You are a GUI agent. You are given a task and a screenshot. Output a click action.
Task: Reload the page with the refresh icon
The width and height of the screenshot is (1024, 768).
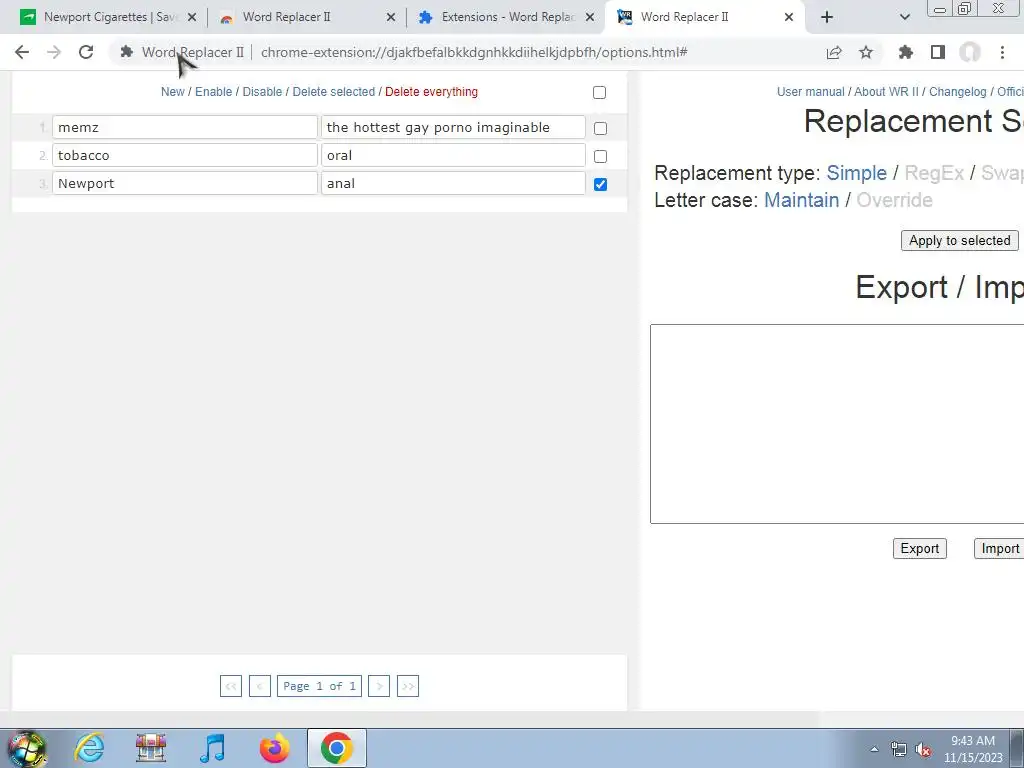pyautogui.click(x=86, y=52)
